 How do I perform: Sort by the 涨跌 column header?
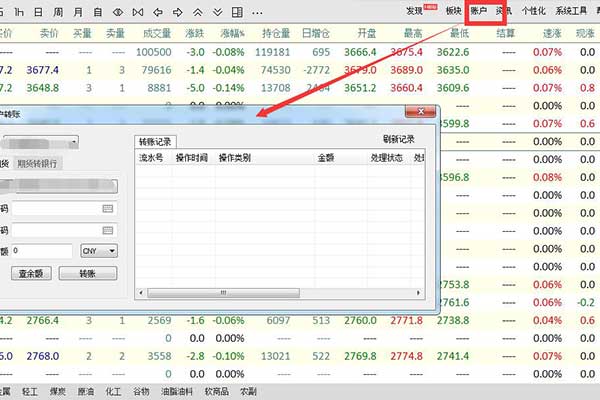(x=194, y=34)
